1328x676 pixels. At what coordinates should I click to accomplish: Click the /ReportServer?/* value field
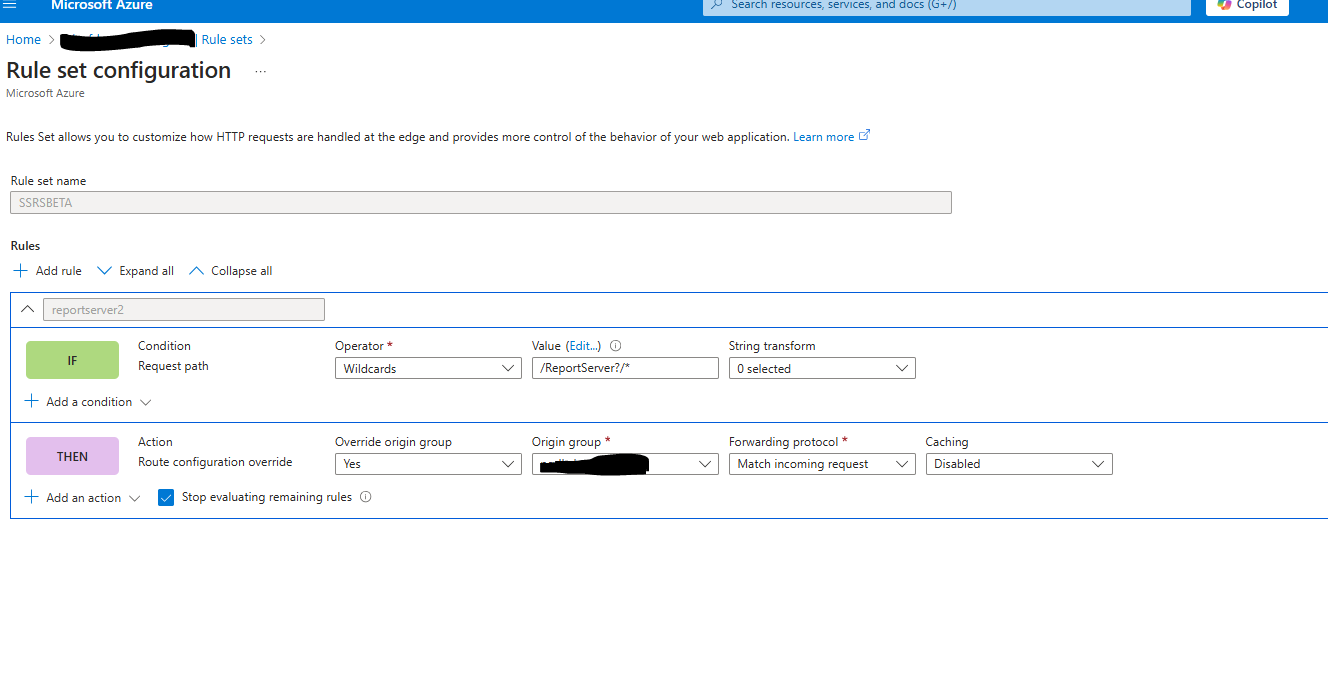[625, 369]
